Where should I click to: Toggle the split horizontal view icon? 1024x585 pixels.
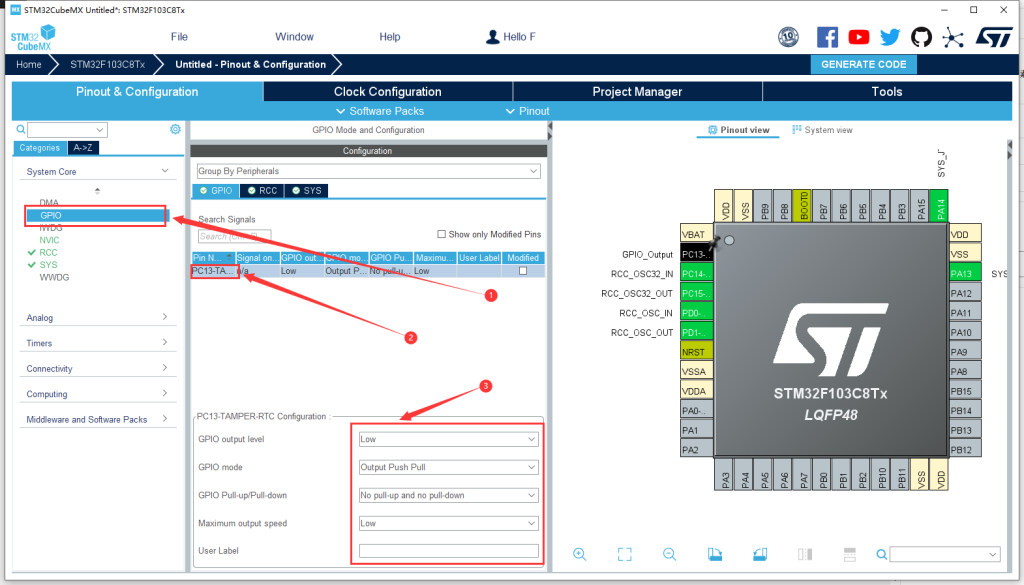pyautogui.click(x=850, y=554)
